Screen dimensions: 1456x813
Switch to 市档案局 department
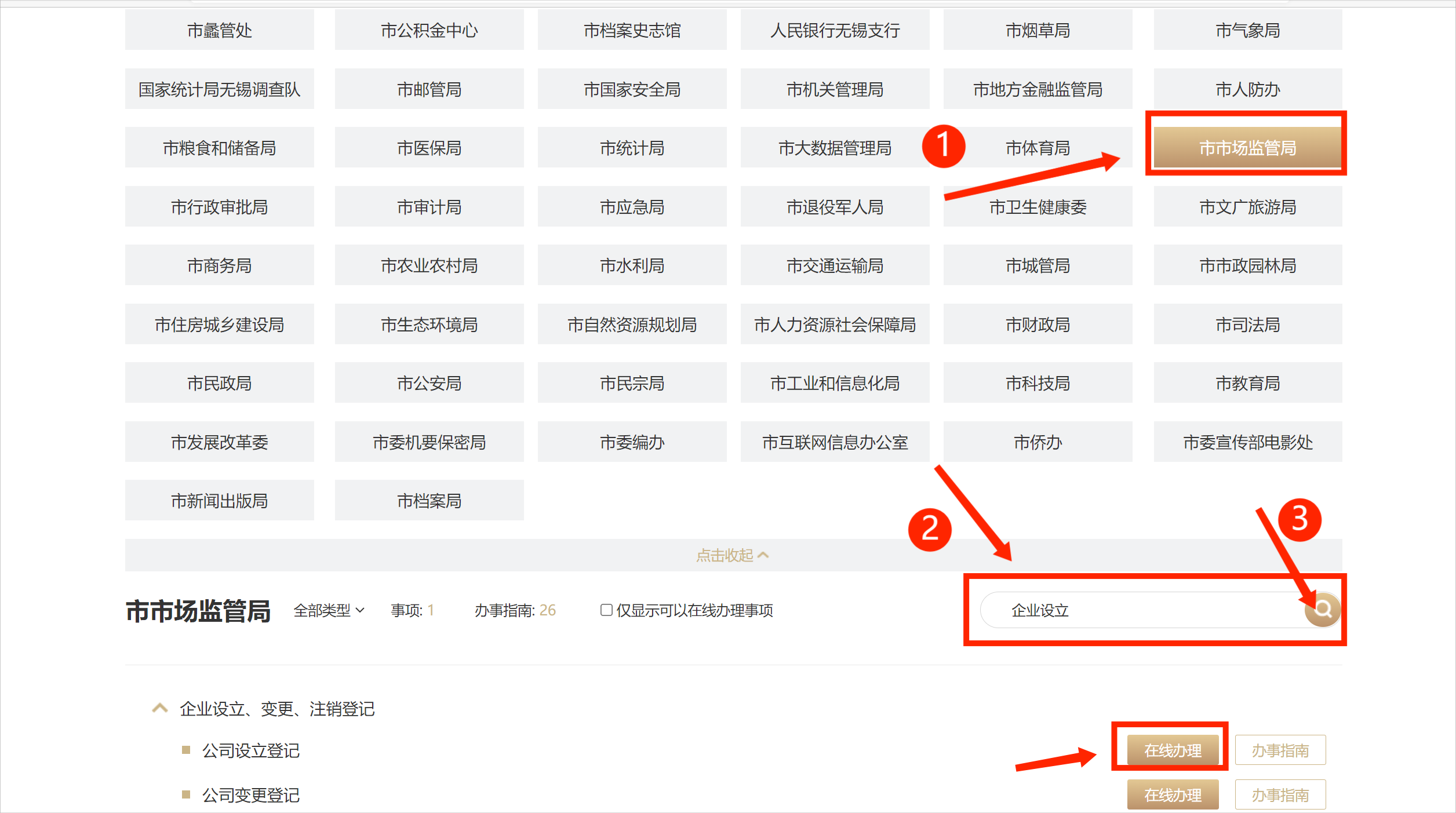point(429,501)
